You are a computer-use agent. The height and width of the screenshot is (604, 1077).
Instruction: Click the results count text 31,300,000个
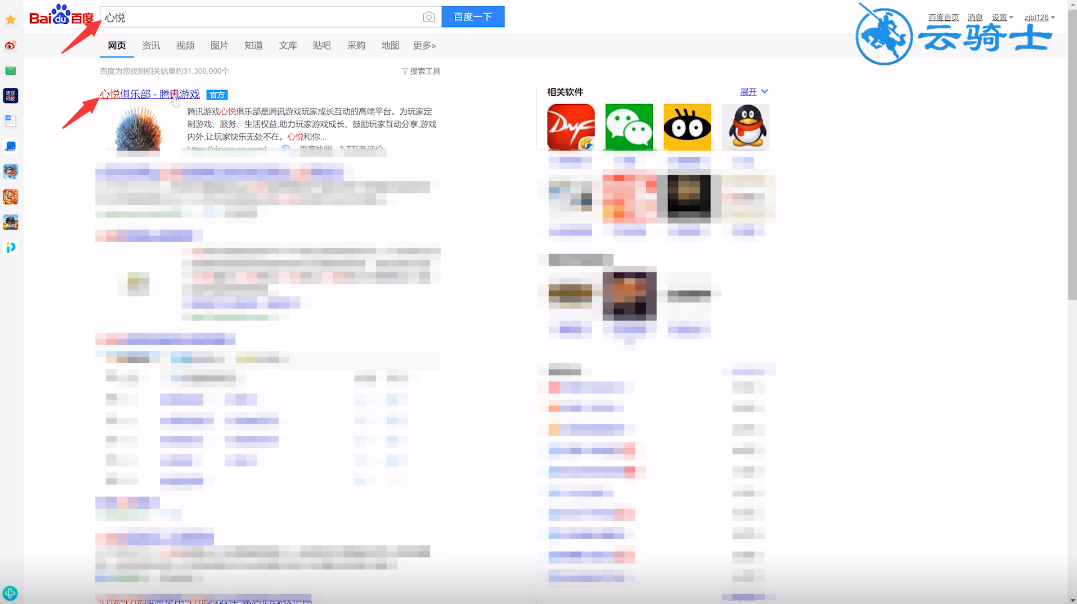164,71
